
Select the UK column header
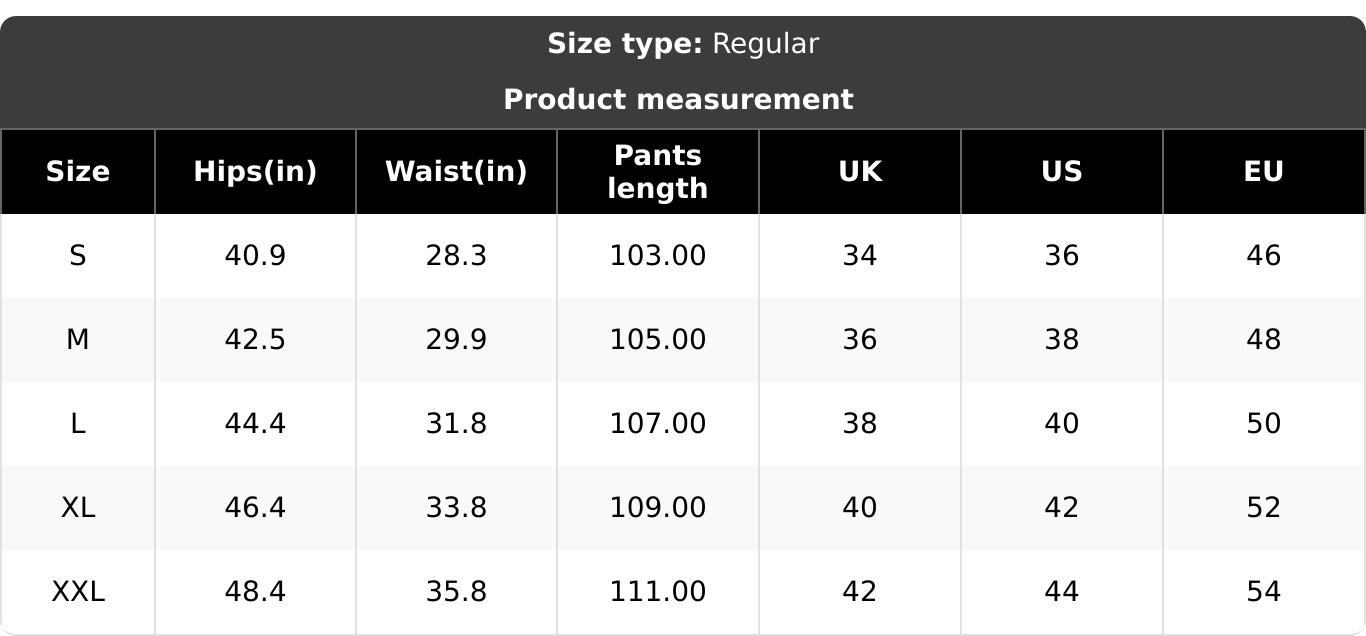pos(860,172)
